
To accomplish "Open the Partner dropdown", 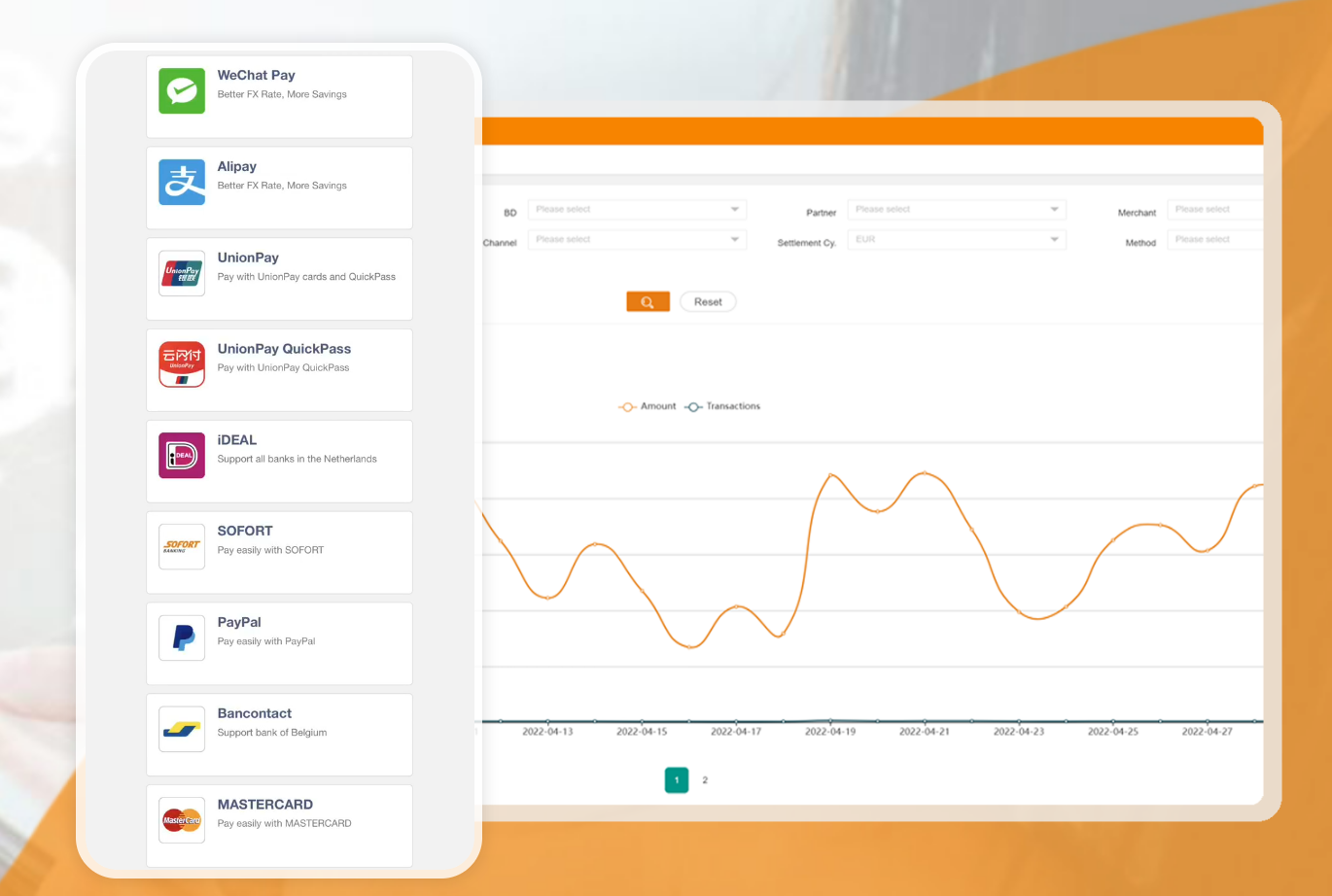I will click(x=957, y=210).
